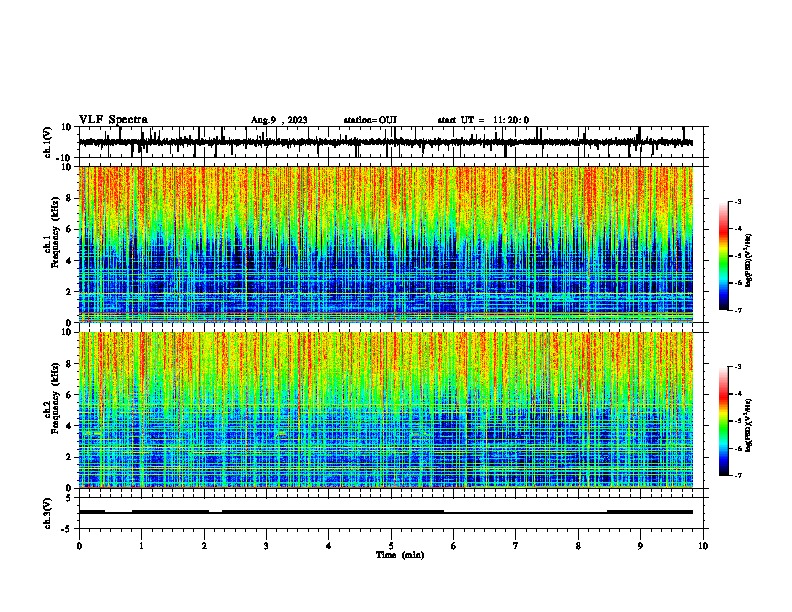
Task: Click the 'start UT = 11:20:0' label
Action: coord(483,120)
